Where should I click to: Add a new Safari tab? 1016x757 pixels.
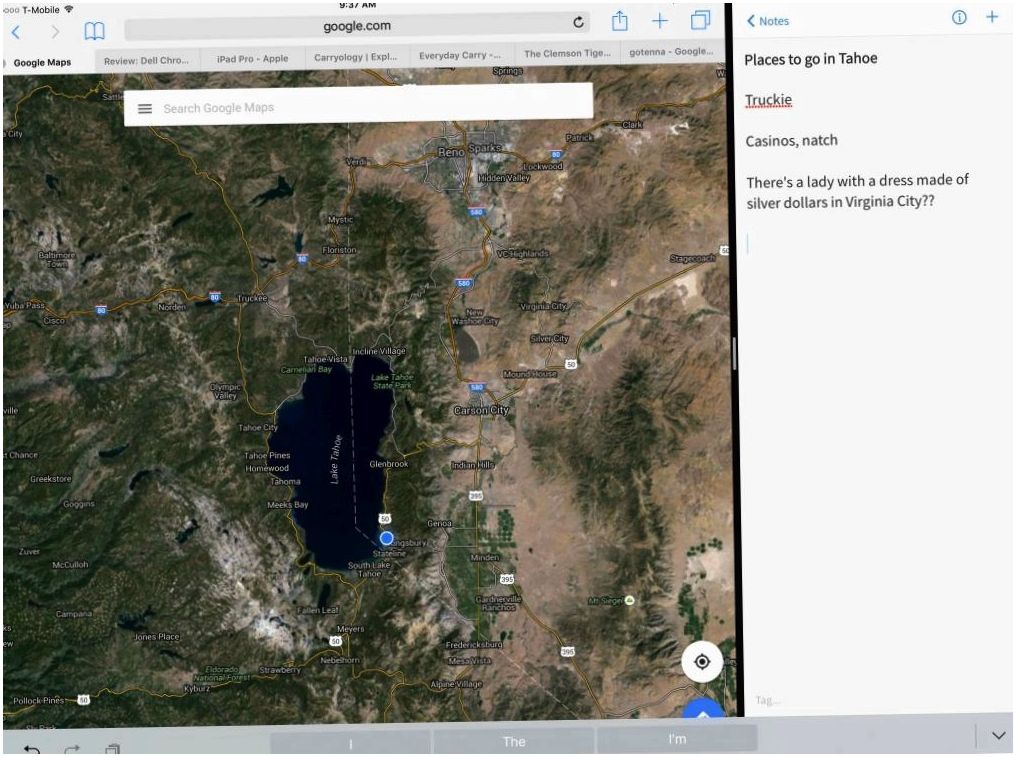pyautogui.click(x=660, y=21)
